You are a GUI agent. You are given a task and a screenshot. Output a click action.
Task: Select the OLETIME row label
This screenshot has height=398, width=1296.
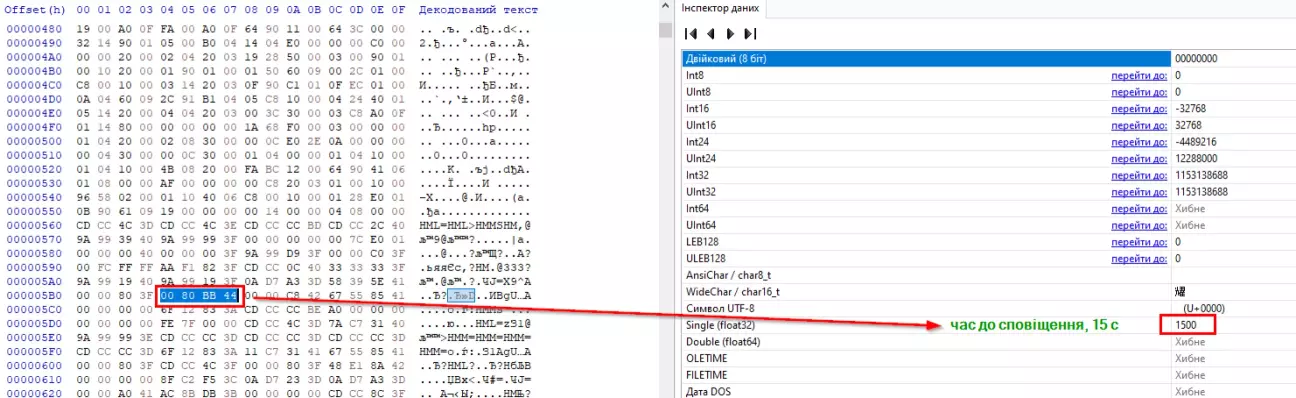(706, 358)
